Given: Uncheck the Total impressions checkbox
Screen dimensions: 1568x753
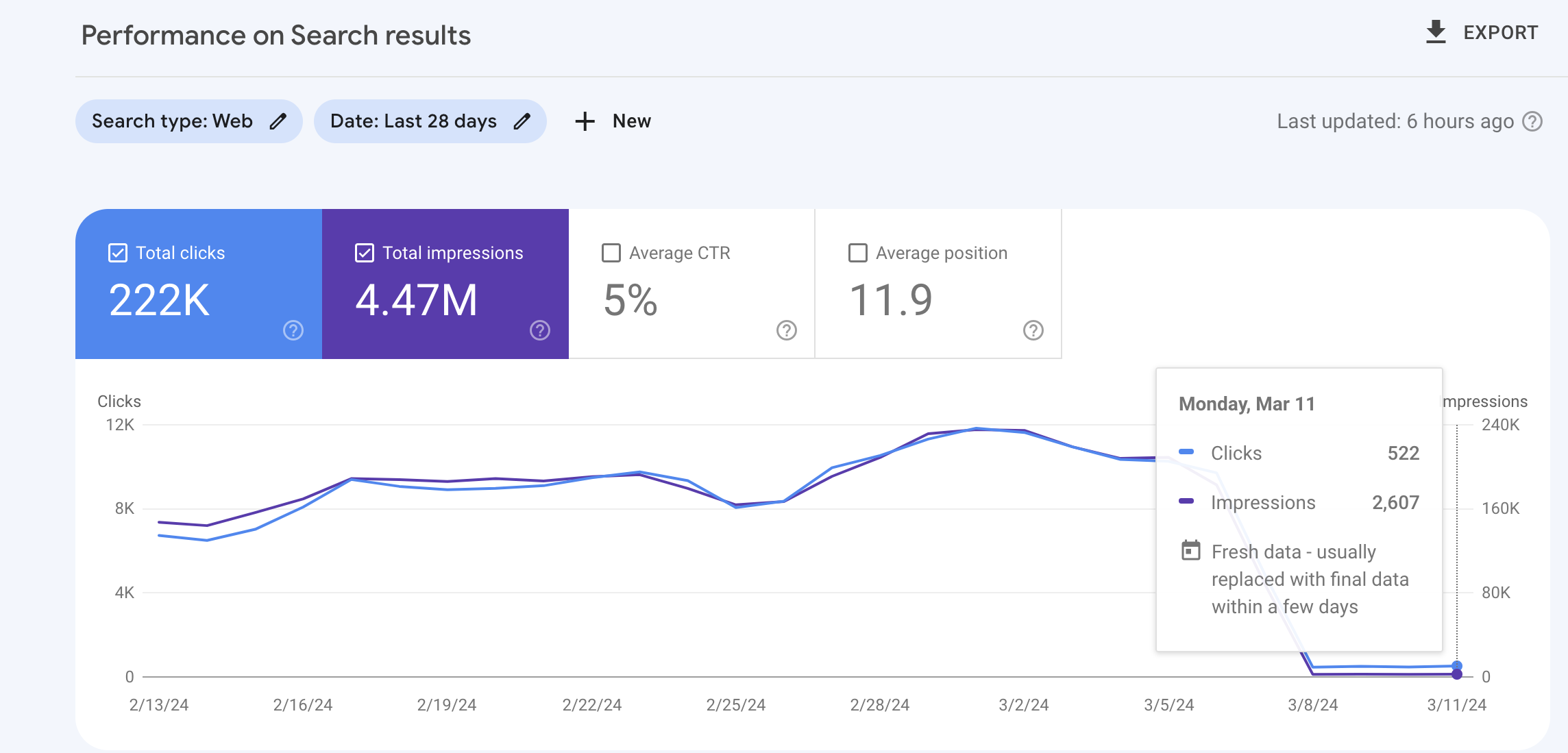Looking at the screenshot, I should point(365,253).
